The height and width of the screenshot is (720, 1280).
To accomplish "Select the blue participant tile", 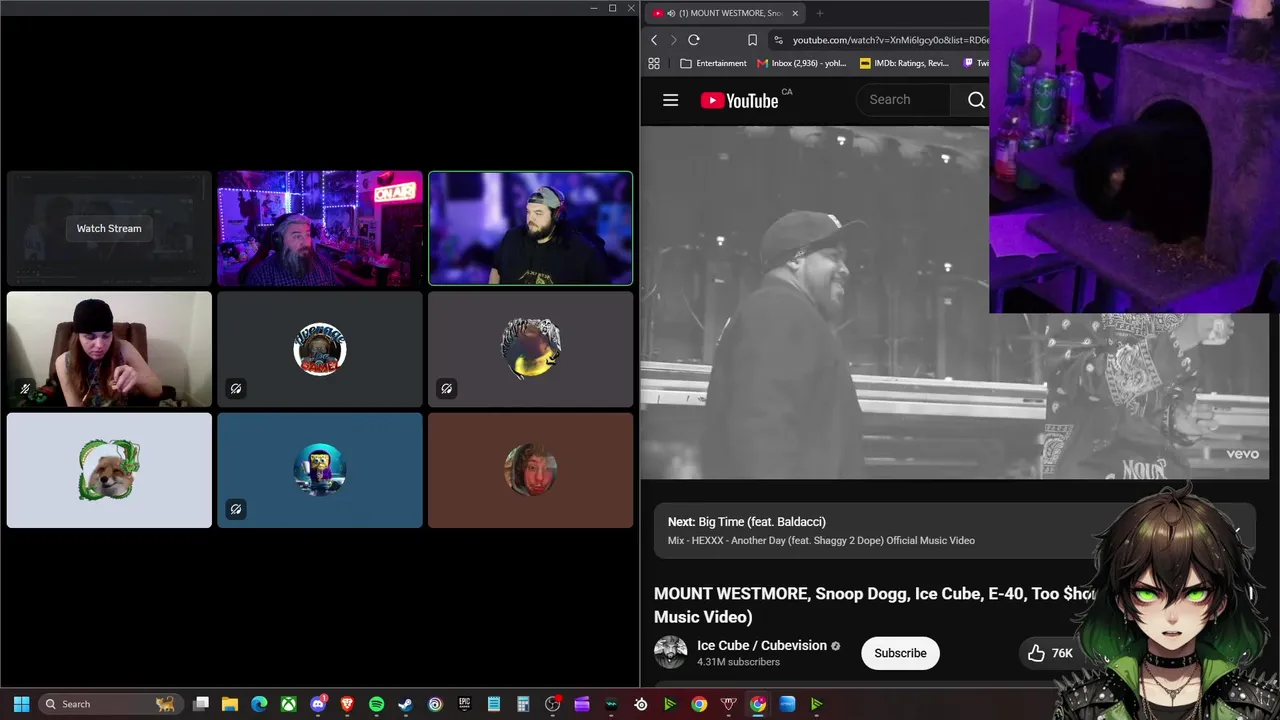I will point(320,470).
